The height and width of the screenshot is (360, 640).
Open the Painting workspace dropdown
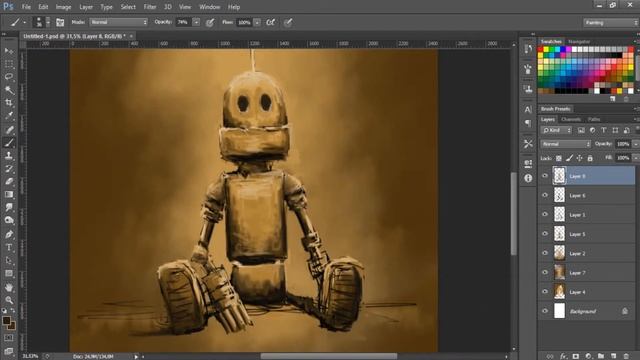coord(610,22)
